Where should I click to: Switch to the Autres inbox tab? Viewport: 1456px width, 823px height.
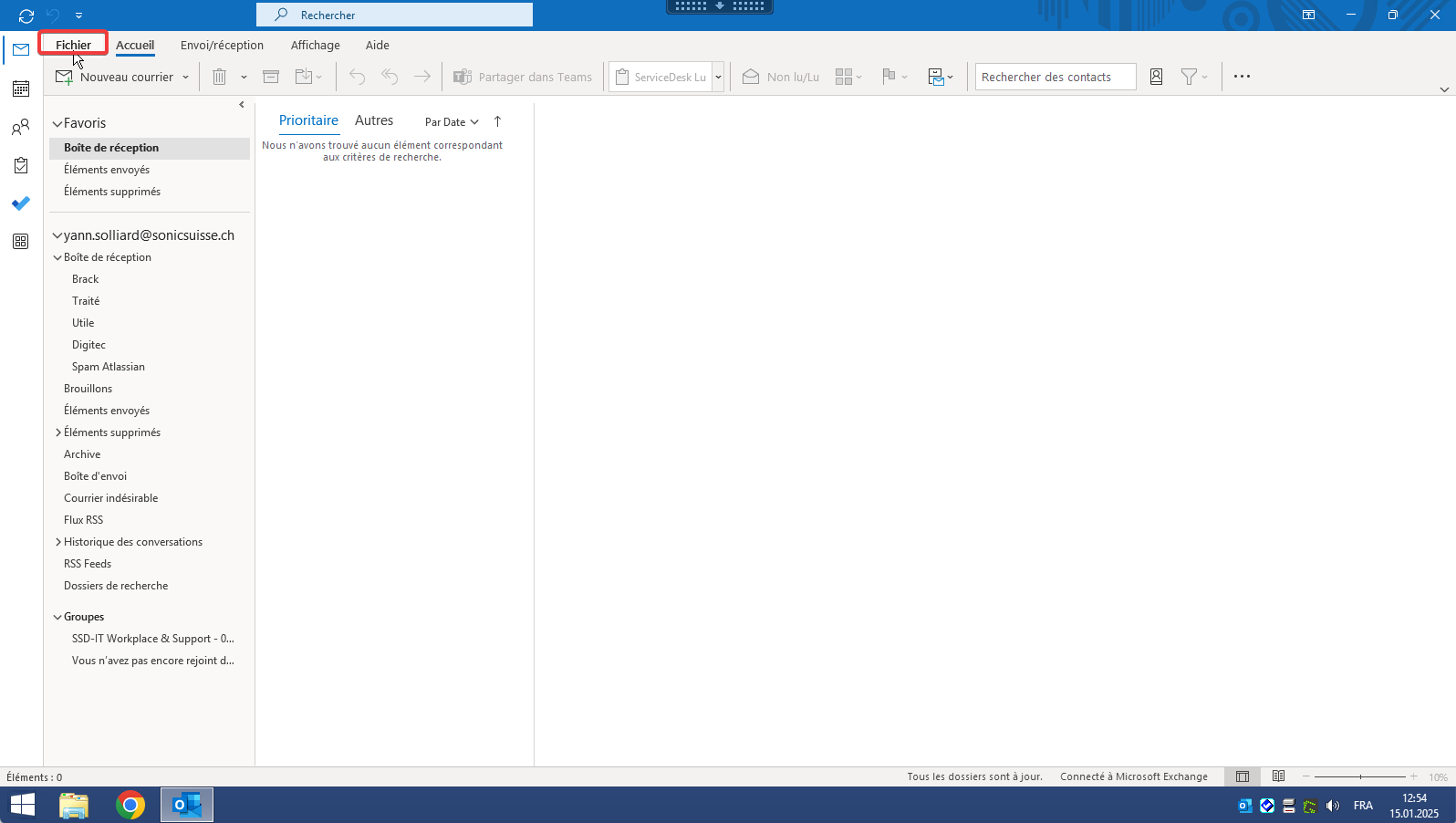click(374, 120)
